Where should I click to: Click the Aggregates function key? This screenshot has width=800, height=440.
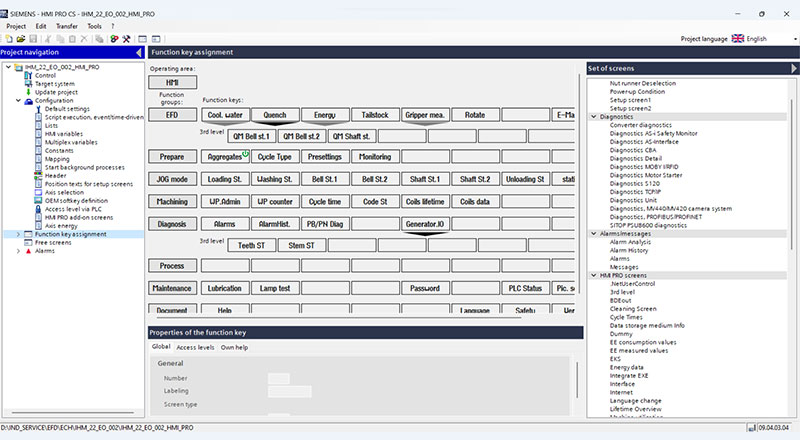point(225,157)
